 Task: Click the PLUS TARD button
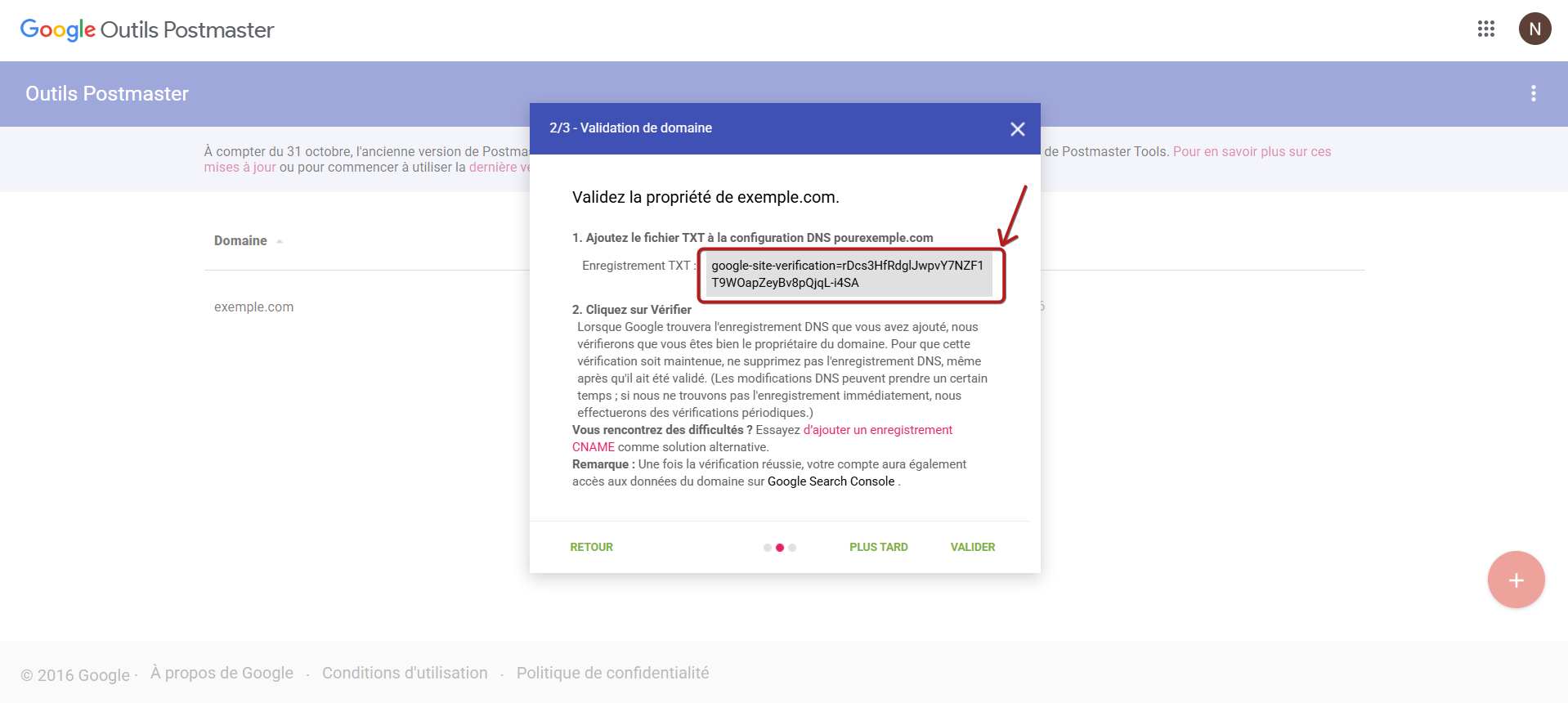878,547
